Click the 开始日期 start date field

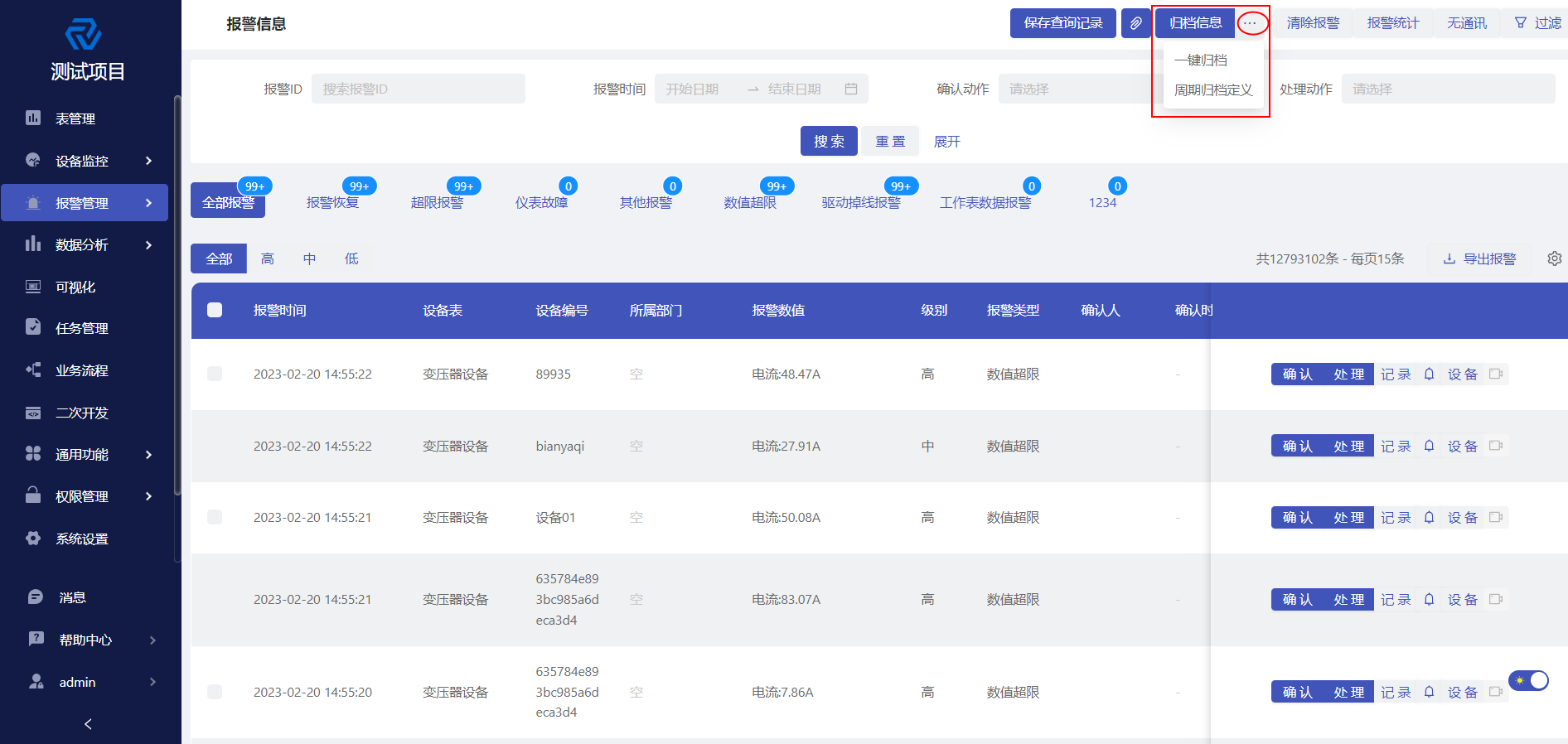pyautogui.click(x=700, y=89)
